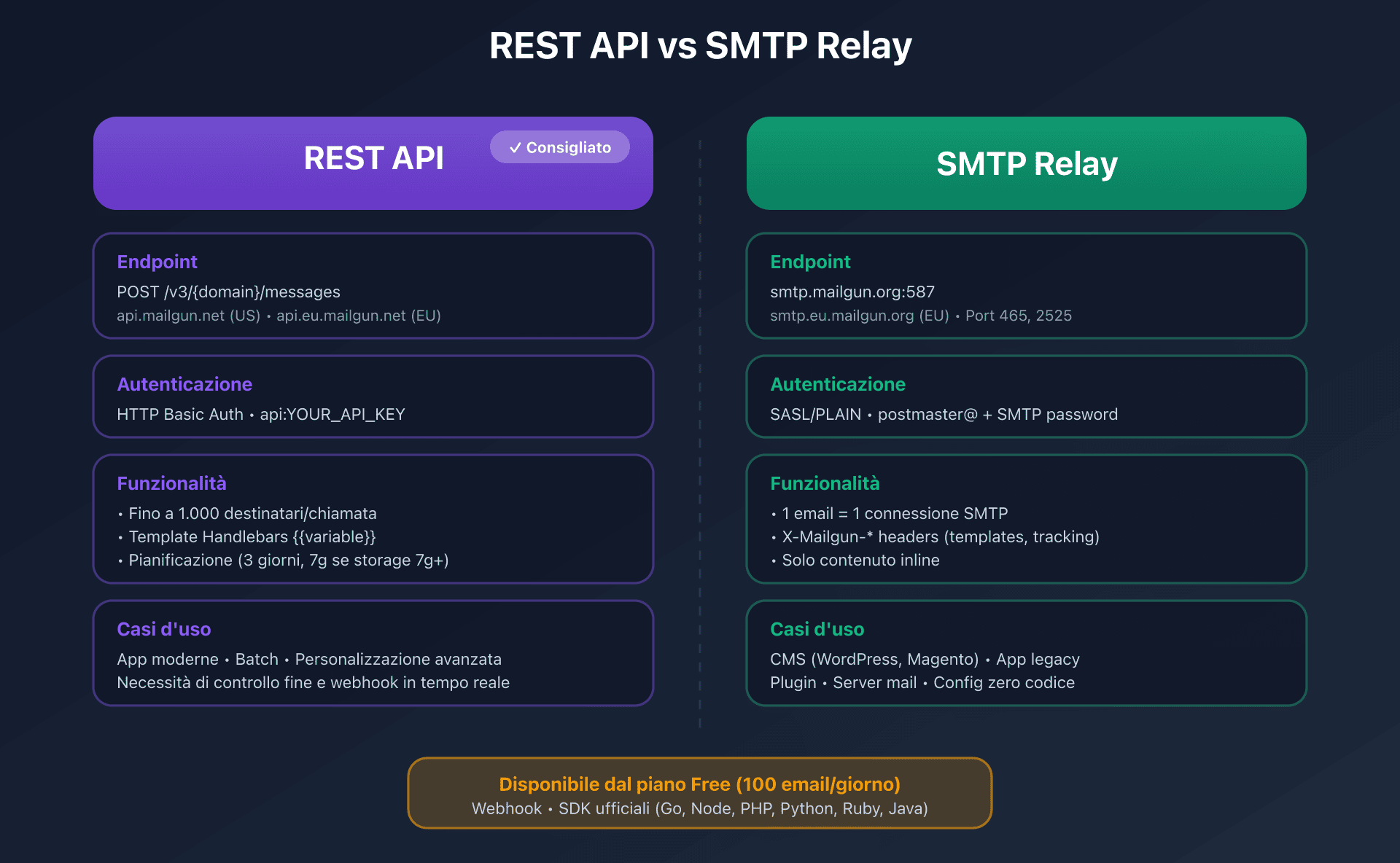Click the smtp.mailgun.org:587 endpoint text

[853, 292]
